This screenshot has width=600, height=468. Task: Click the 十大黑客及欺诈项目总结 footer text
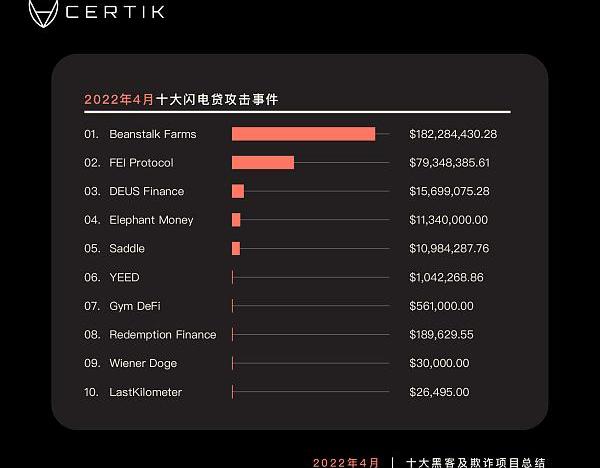pyautogui.click(x=475, y=462)
